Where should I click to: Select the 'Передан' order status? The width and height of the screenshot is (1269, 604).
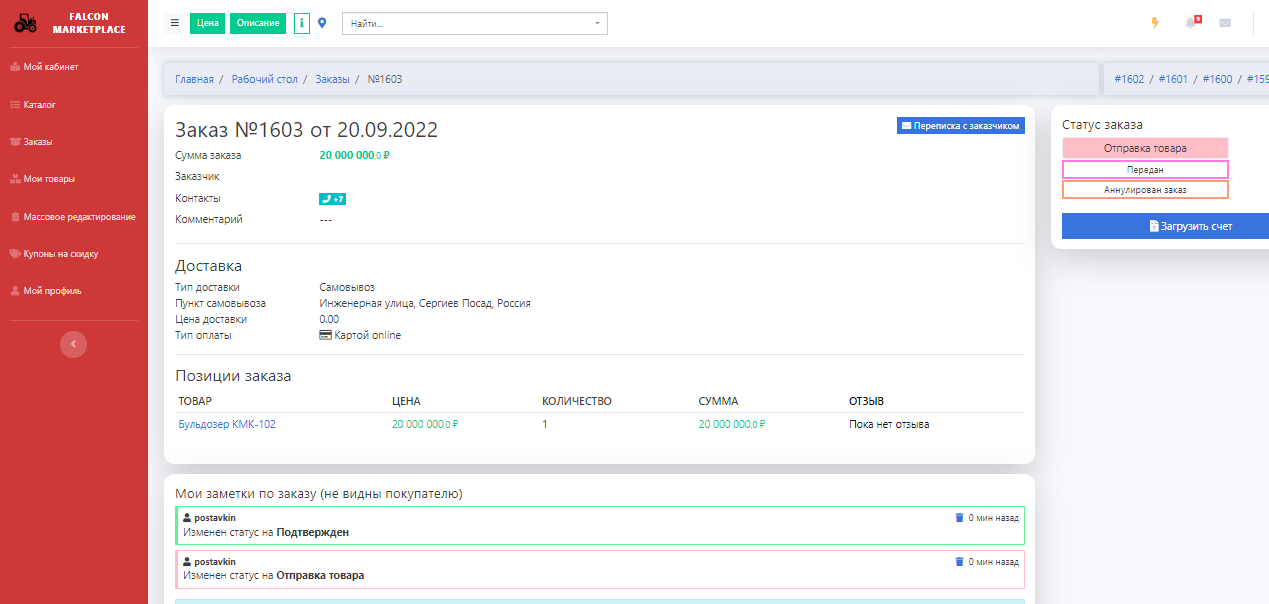tap(1145, 170)
